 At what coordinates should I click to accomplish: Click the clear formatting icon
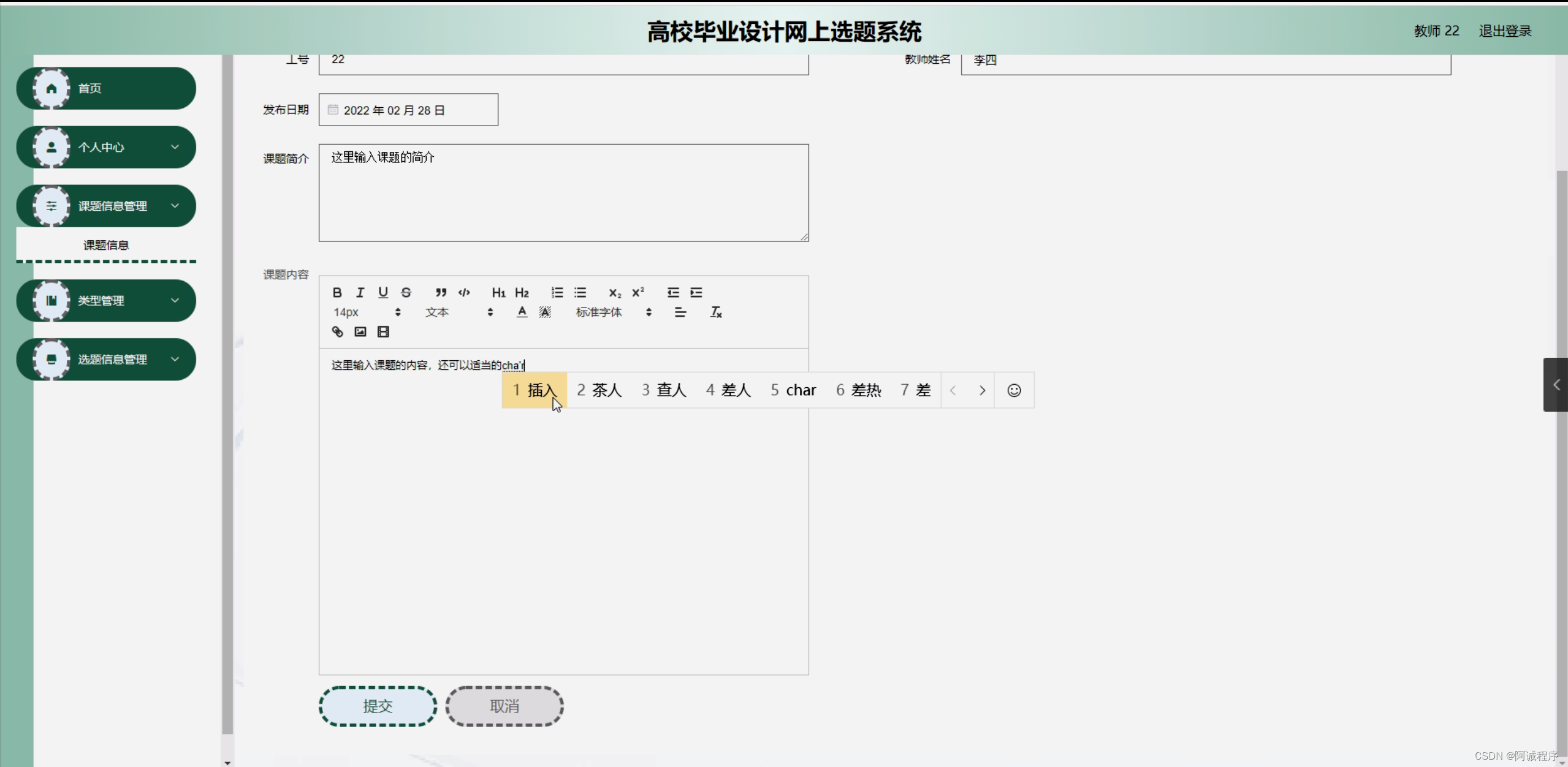tap(716, 312)
